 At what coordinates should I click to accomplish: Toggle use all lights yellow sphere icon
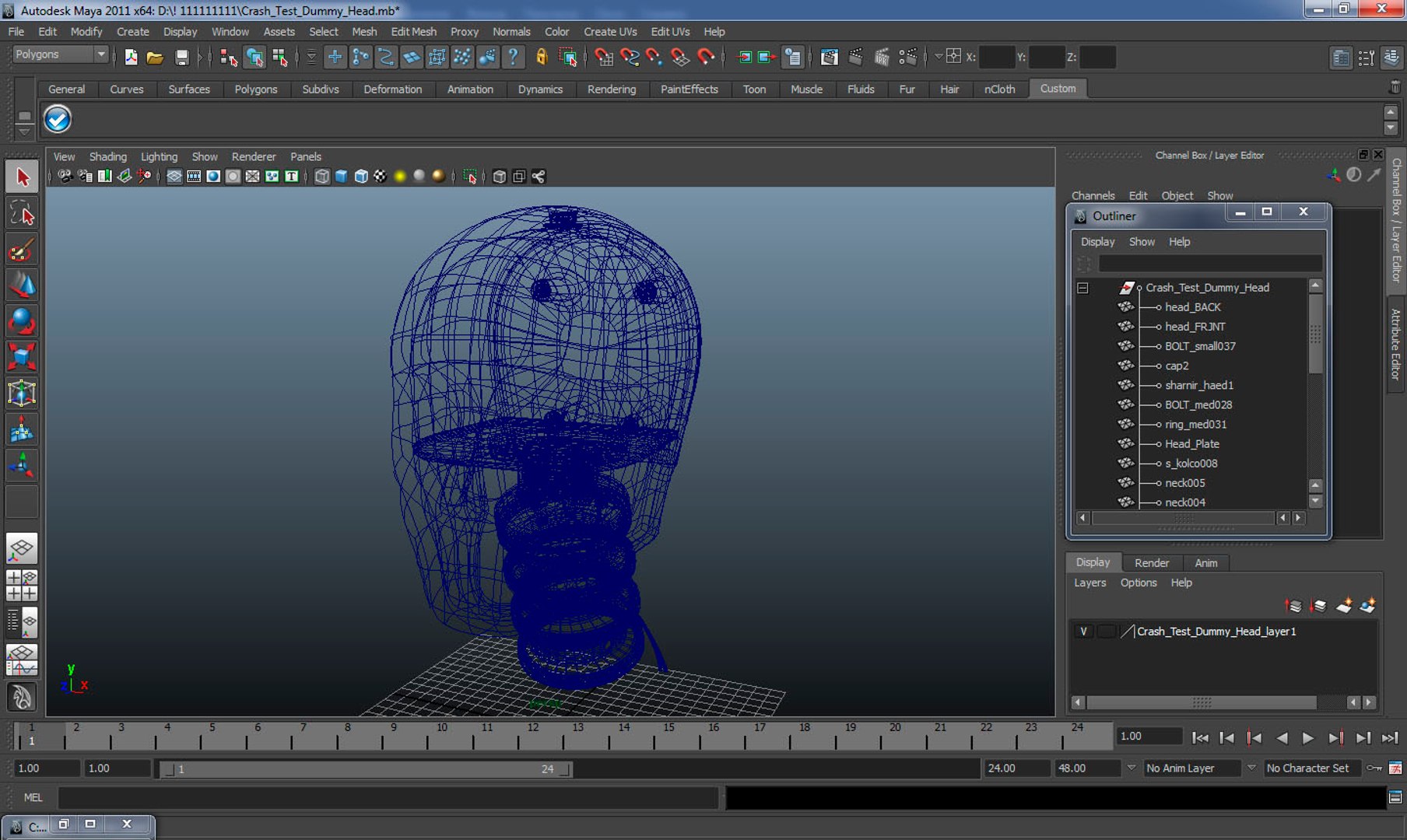(x=400, y=177)
